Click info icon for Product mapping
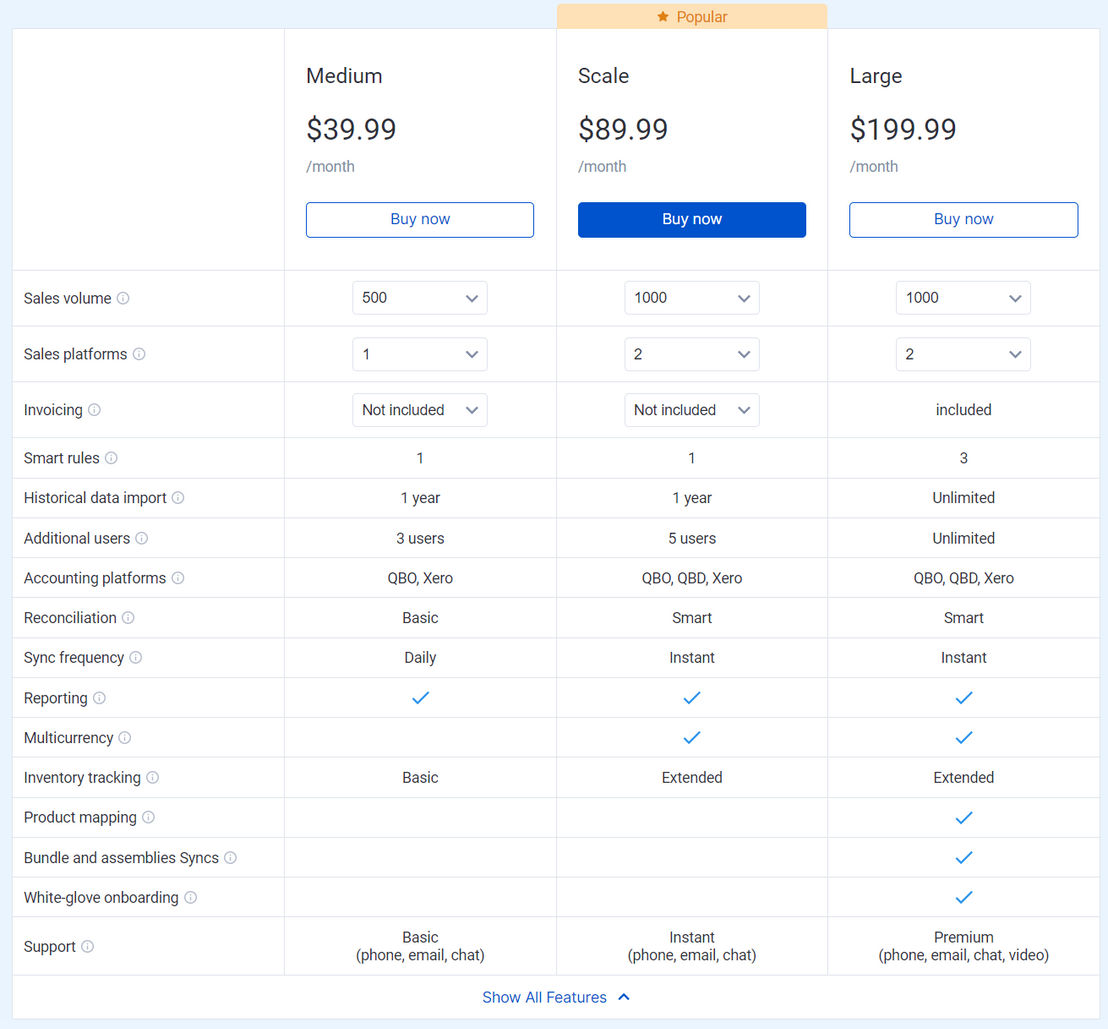Screen dimensions: 1108x1029 pos(148,817)
